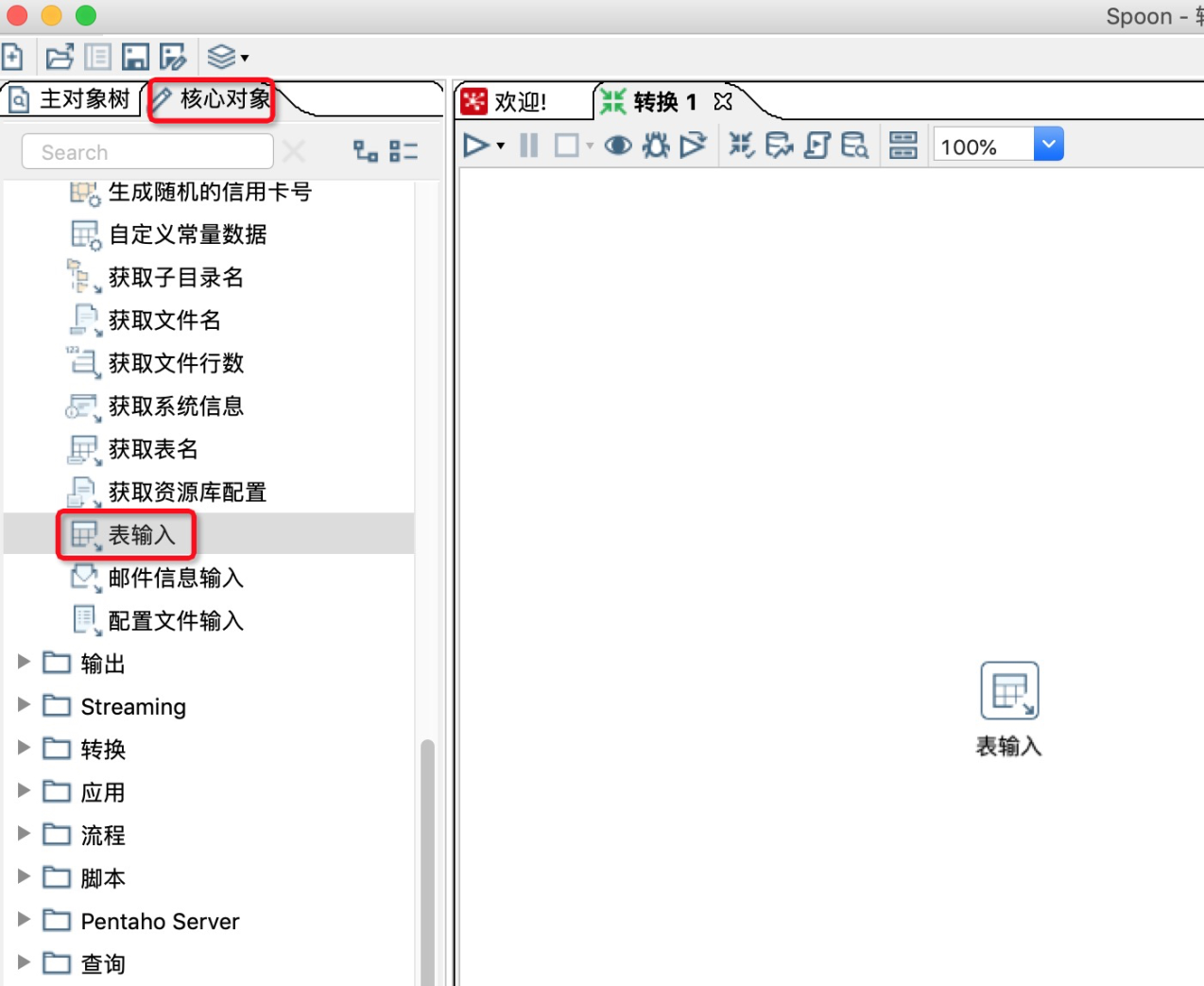Click the Pause transformation icon
Viewport: 1204px width, 986px height.
(529, 146)
